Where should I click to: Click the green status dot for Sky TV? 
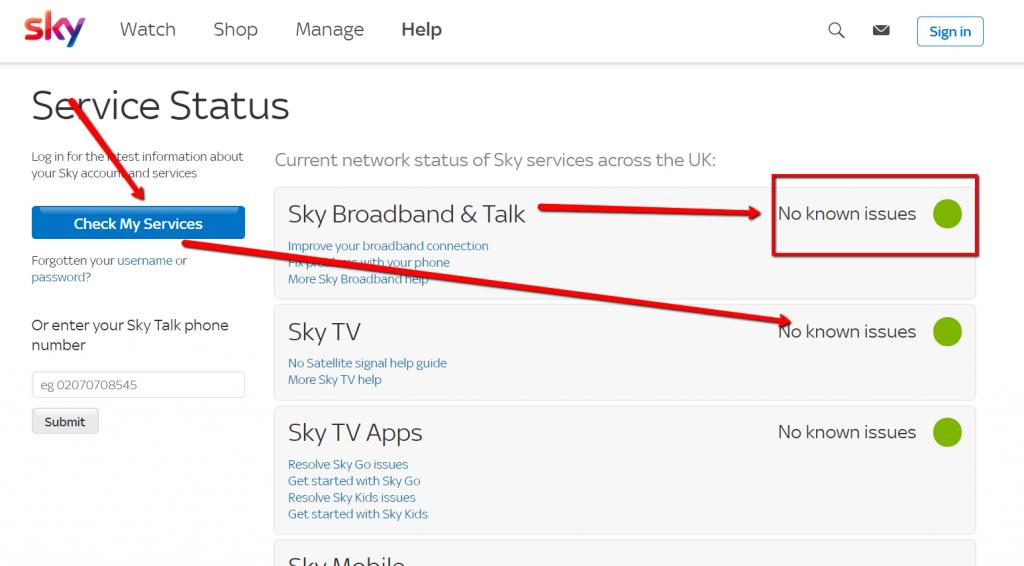[x=947, y=332]
